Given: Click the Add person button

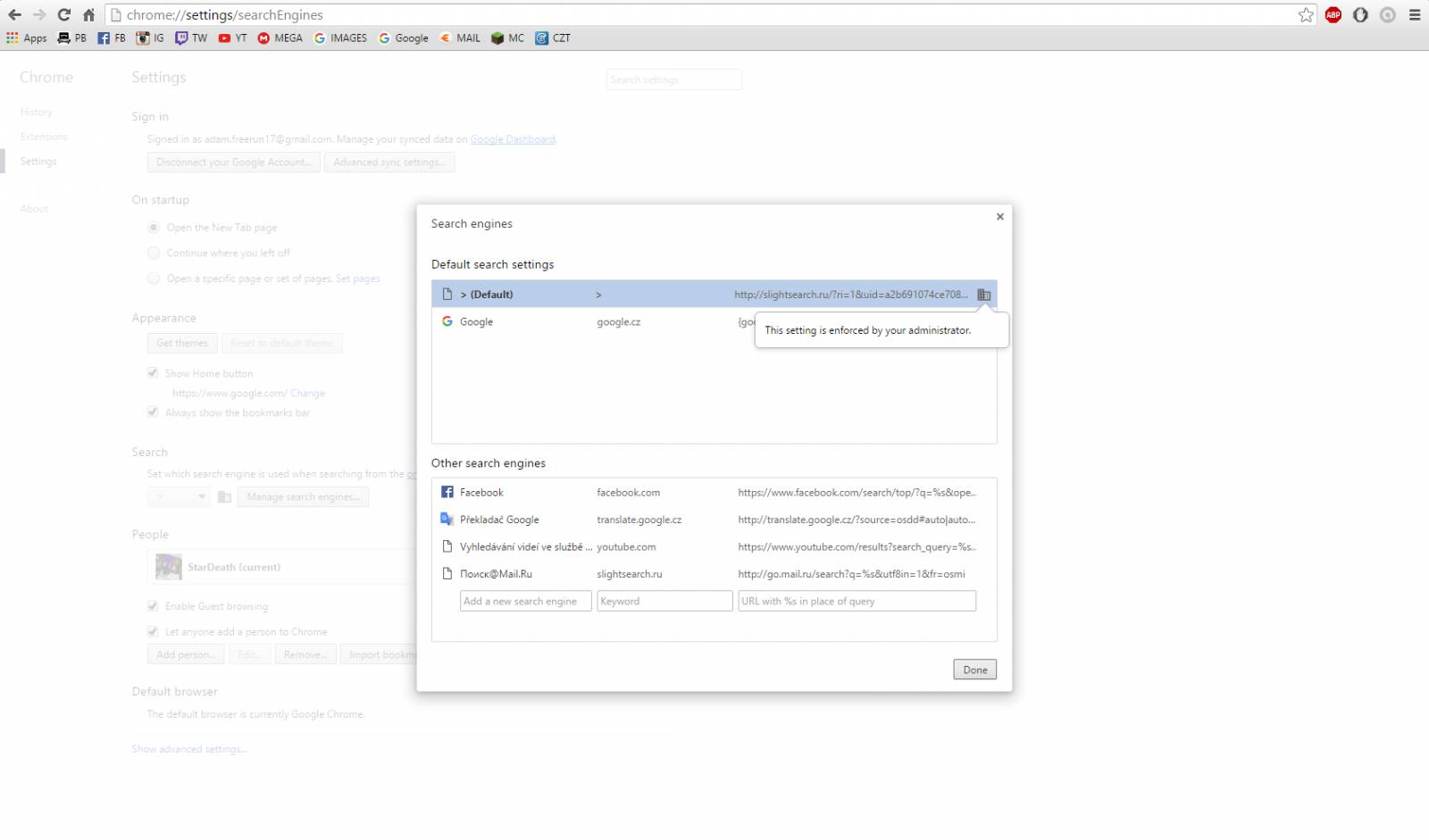Looking at the screenshot, I should (x=186, y=654).
